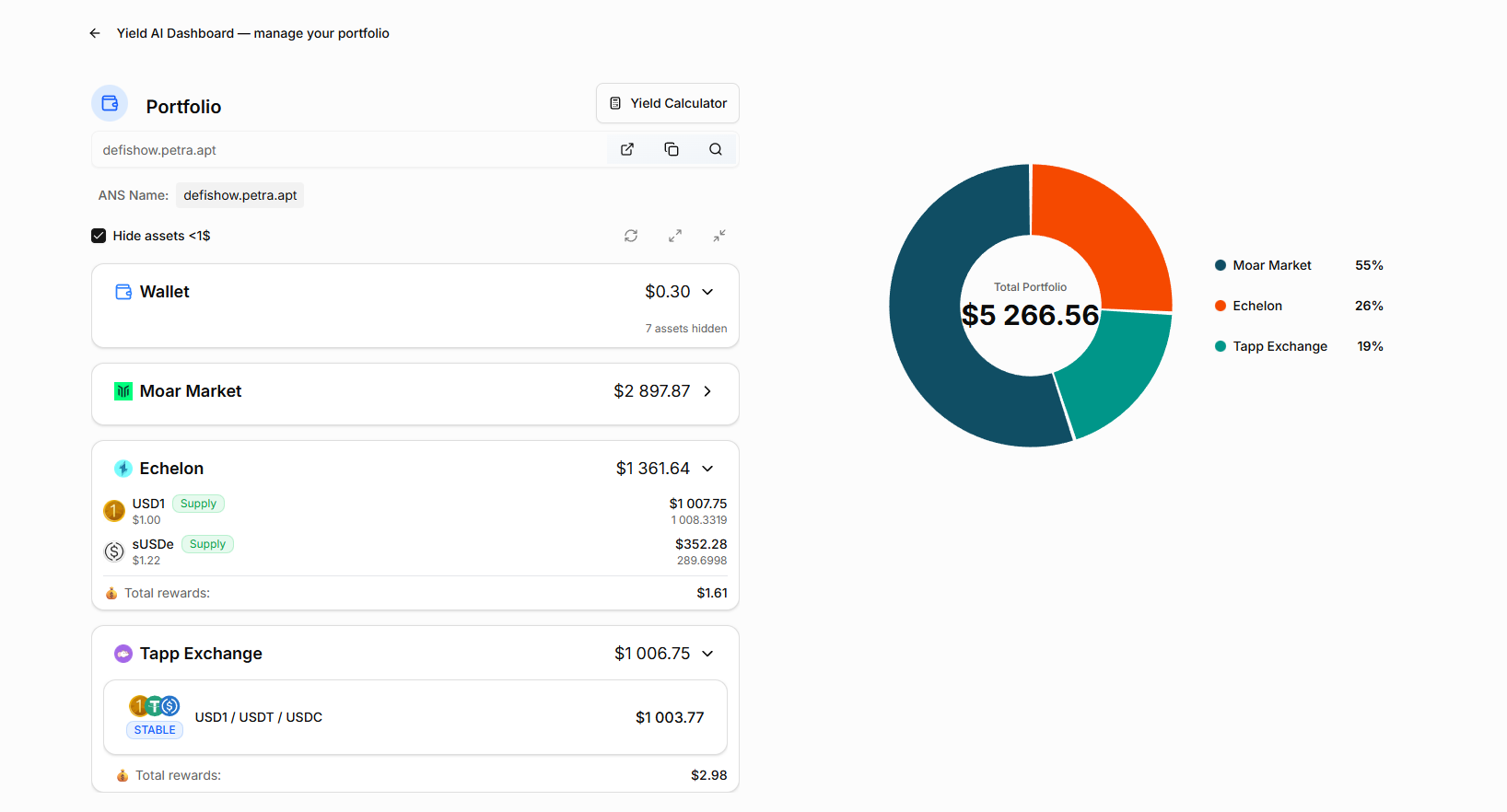1507x812 pixels.
Task: Collapse the Wallet section chevron
Action: pyautogui.click(x=707, y=292)
